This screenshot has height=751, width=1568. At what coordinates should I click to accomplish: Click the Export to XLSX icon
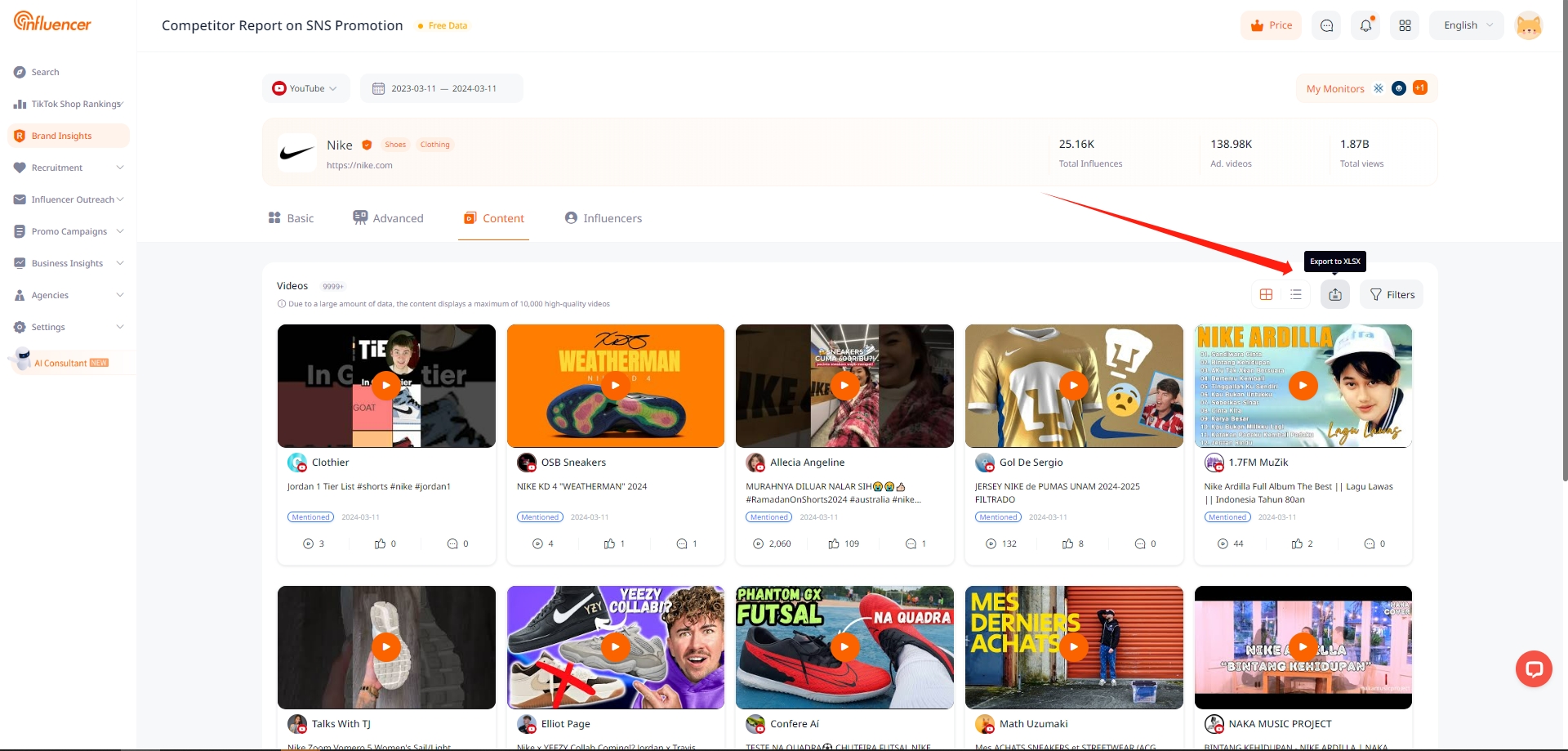1334,294
